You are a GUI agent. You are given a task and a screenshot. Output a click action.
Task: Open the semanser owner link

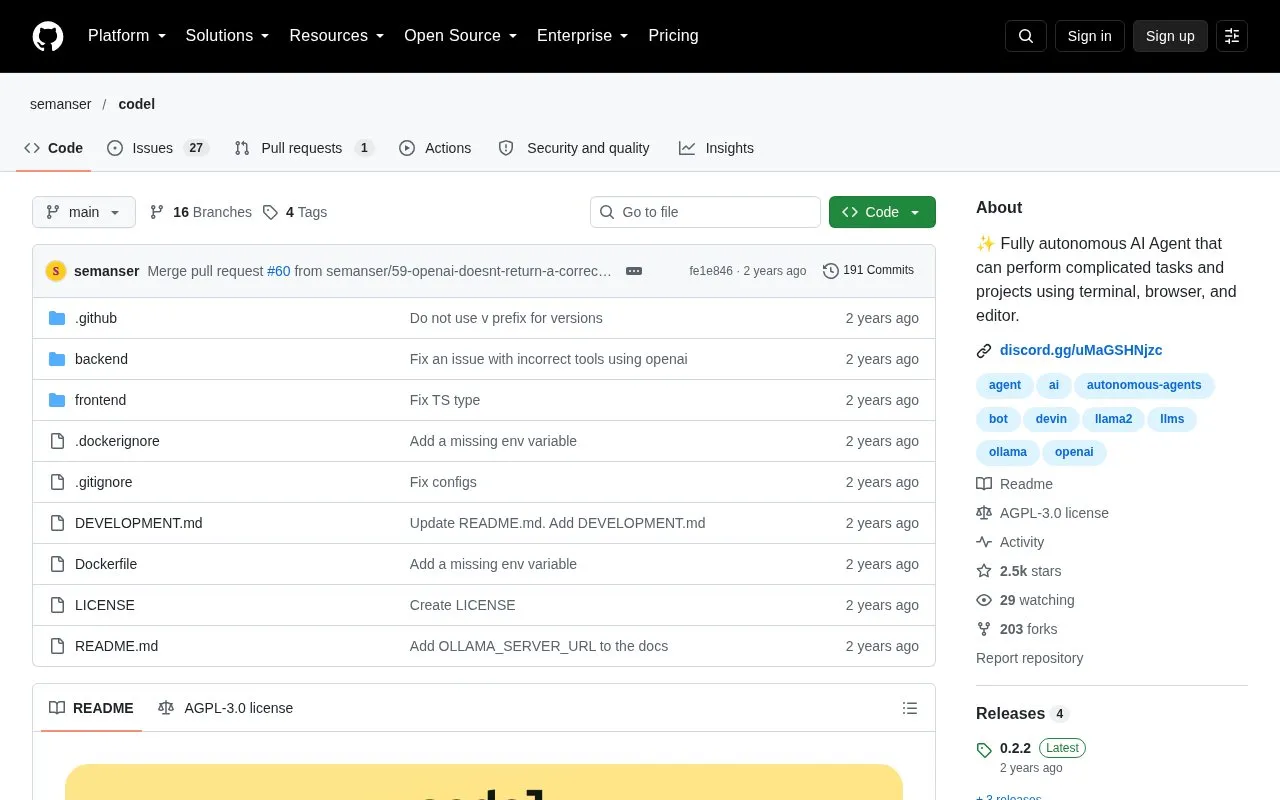(61, 104)
